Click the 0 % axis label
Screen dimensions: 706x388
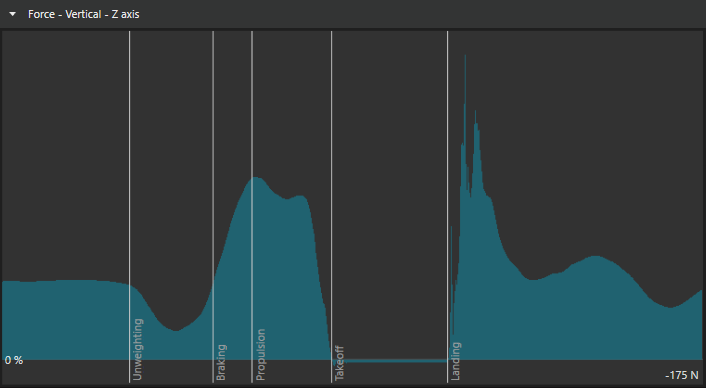point(14,361)
